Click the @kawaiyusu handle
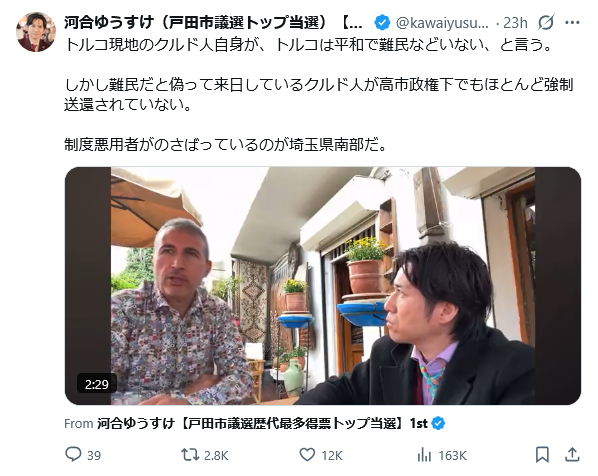The width and height of the screenshot is (598, 476). point(442,23)
